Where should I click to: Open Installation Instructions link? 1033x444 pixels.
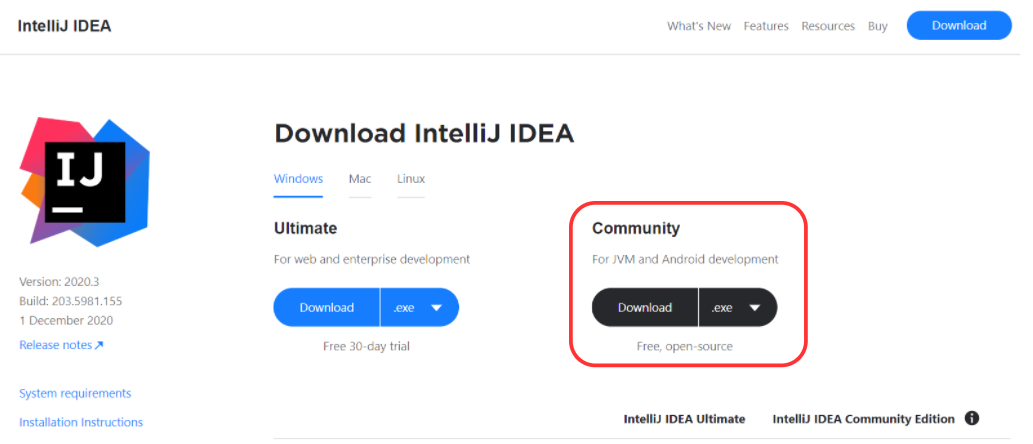tap(81, 422)
